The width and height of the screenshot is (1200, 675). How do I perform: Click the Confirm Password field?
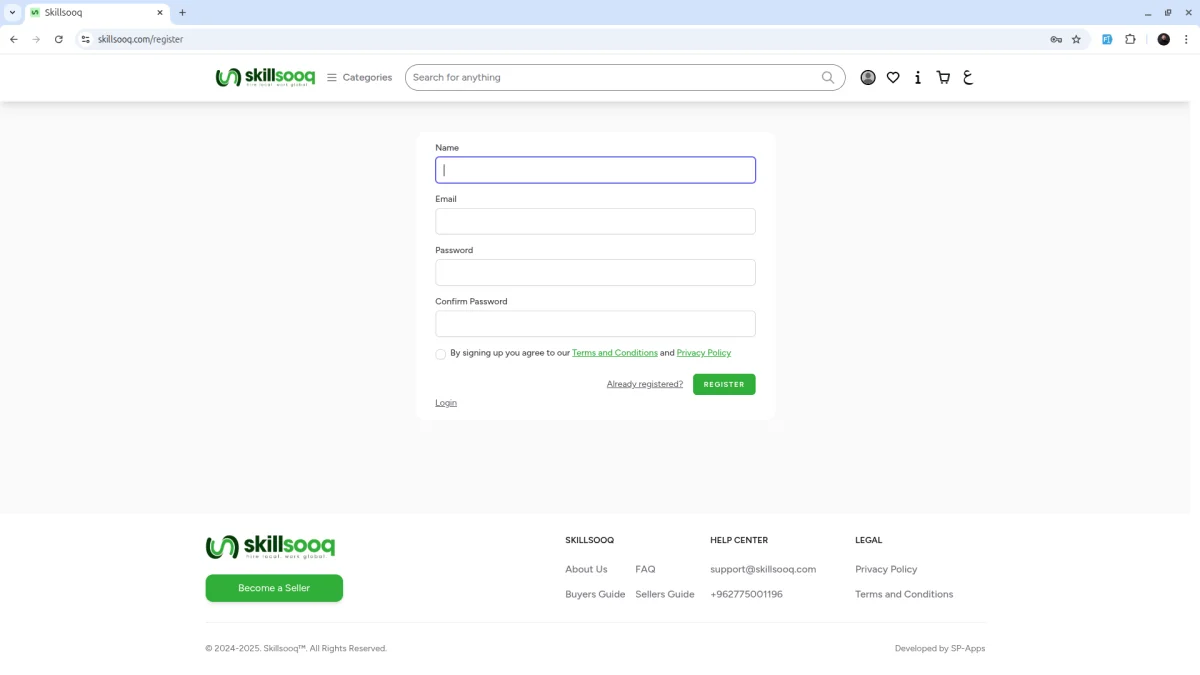[595, 324]
